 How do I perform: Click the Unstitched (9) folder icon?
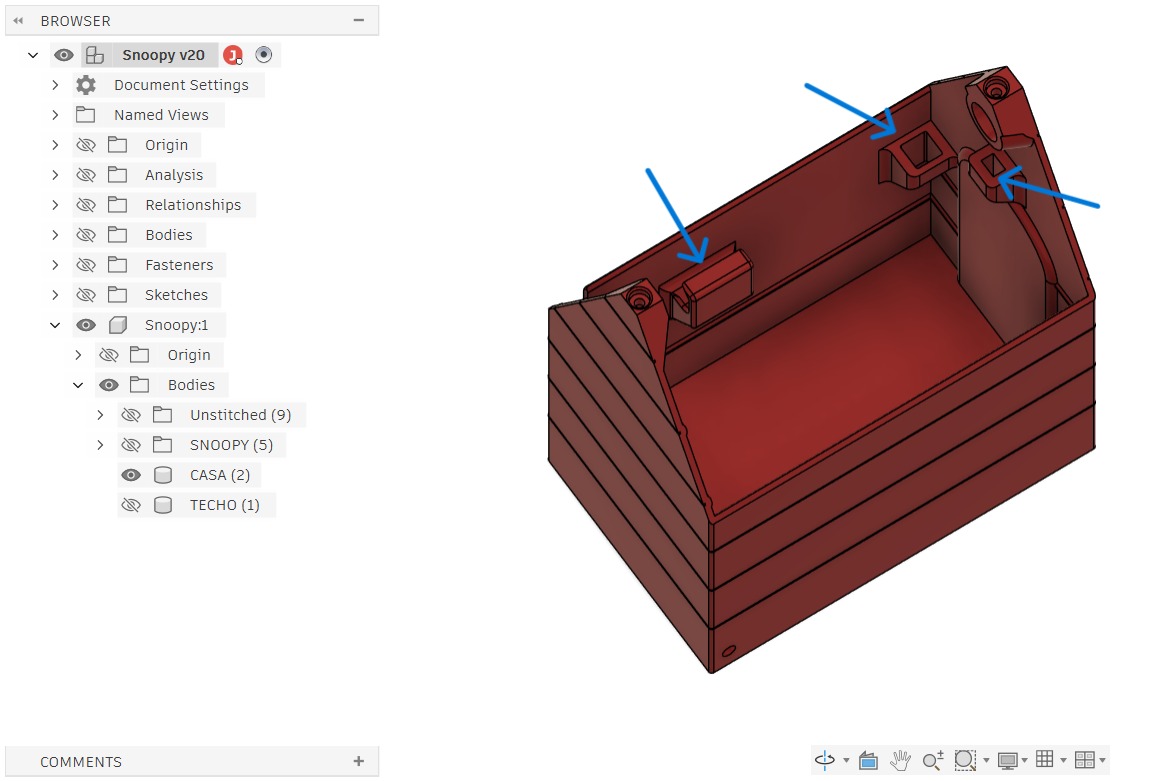[x=162, y=415]
